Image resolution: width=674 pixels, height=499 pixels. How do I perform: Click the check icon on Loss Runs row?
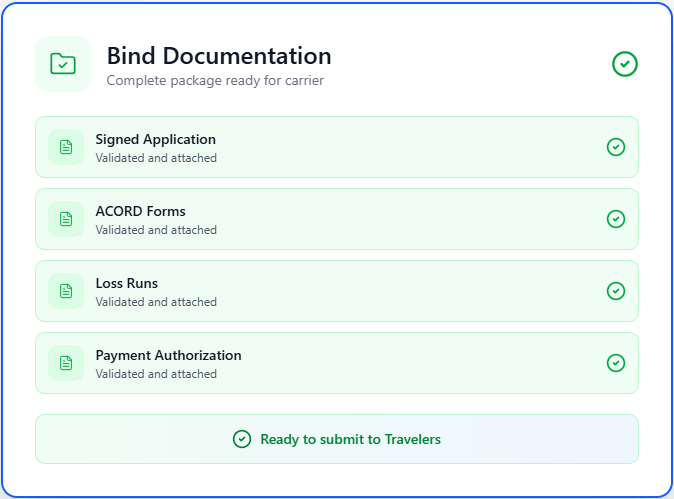click(616, 291)
